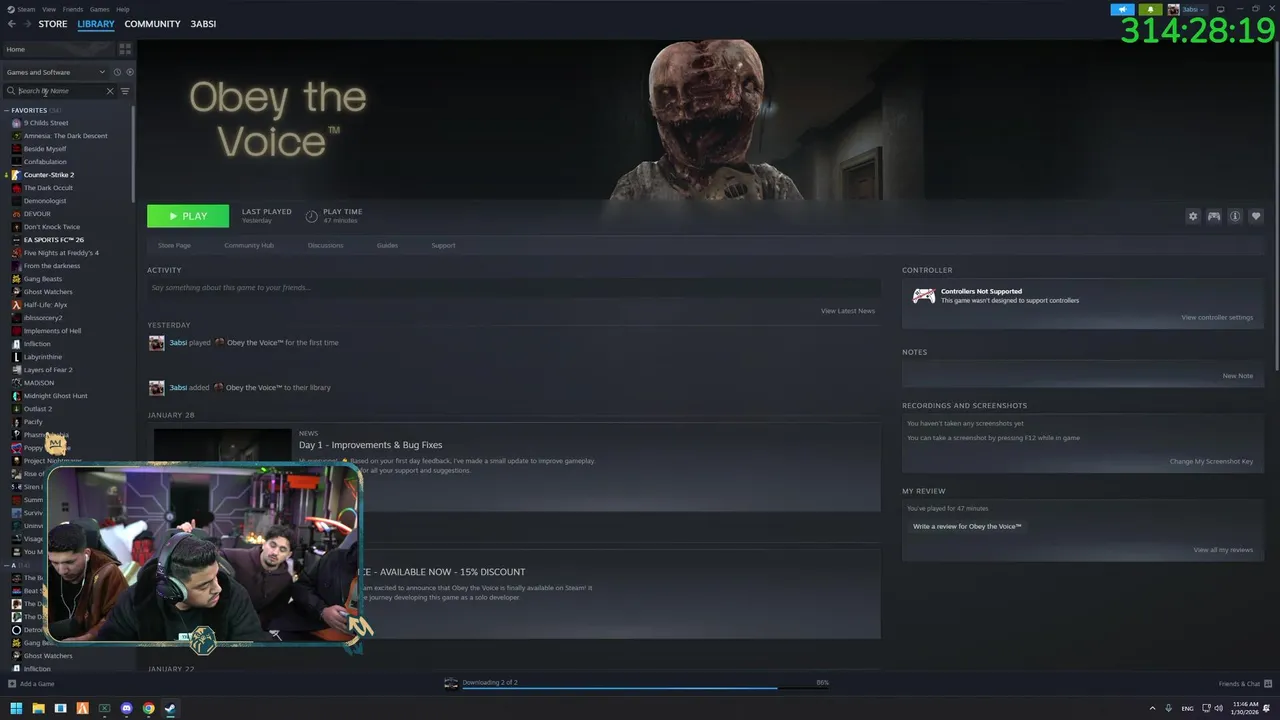Open the Support tab

(443, 245)
